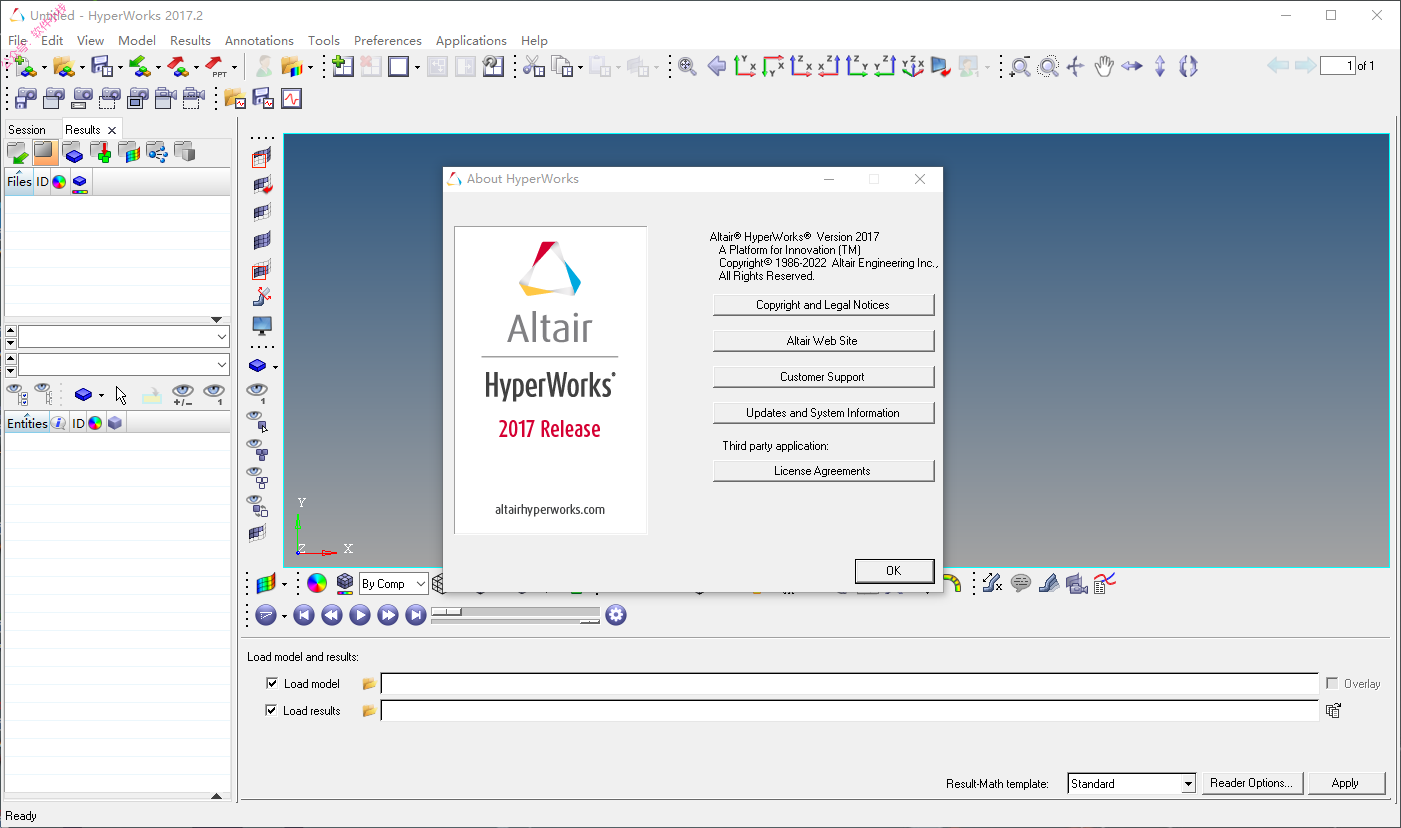1401x828 pixels.
Task: Click the arrow cursor selector icon in browser
Action: (121, 395)
